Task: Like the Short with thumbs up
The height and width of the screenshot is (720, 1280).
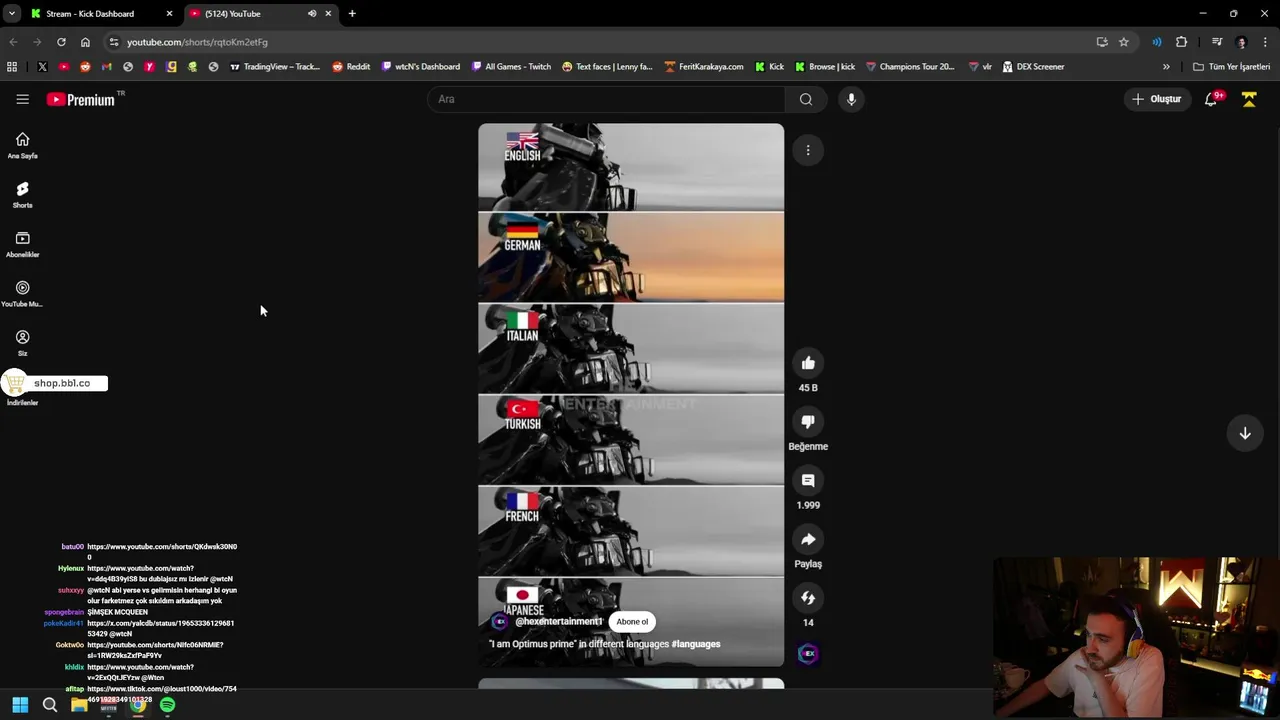Action: pos(808,363)
